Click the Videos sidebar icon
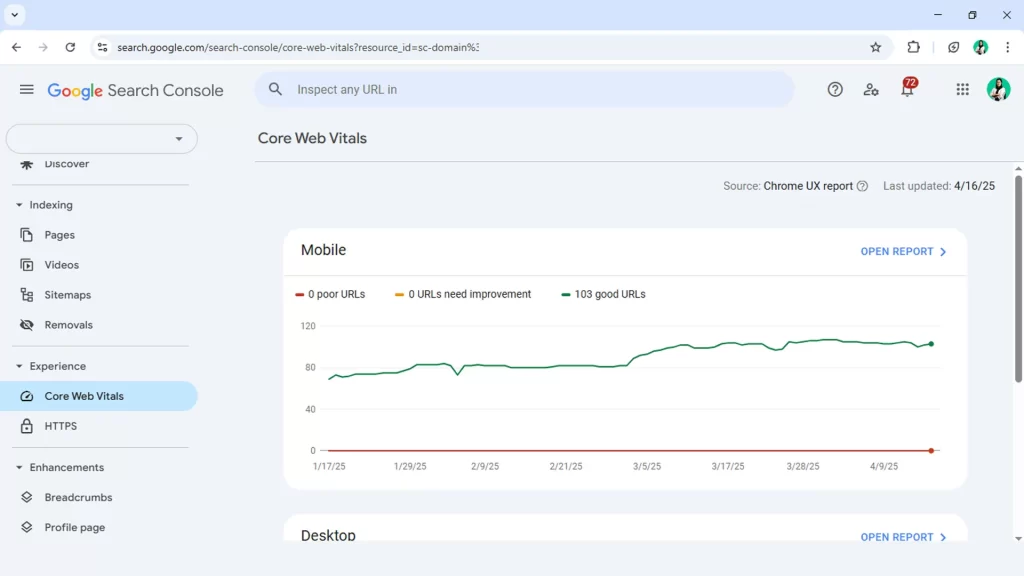Image resolution: width=1024 pixels, height=576 pixels. point(27,265)
